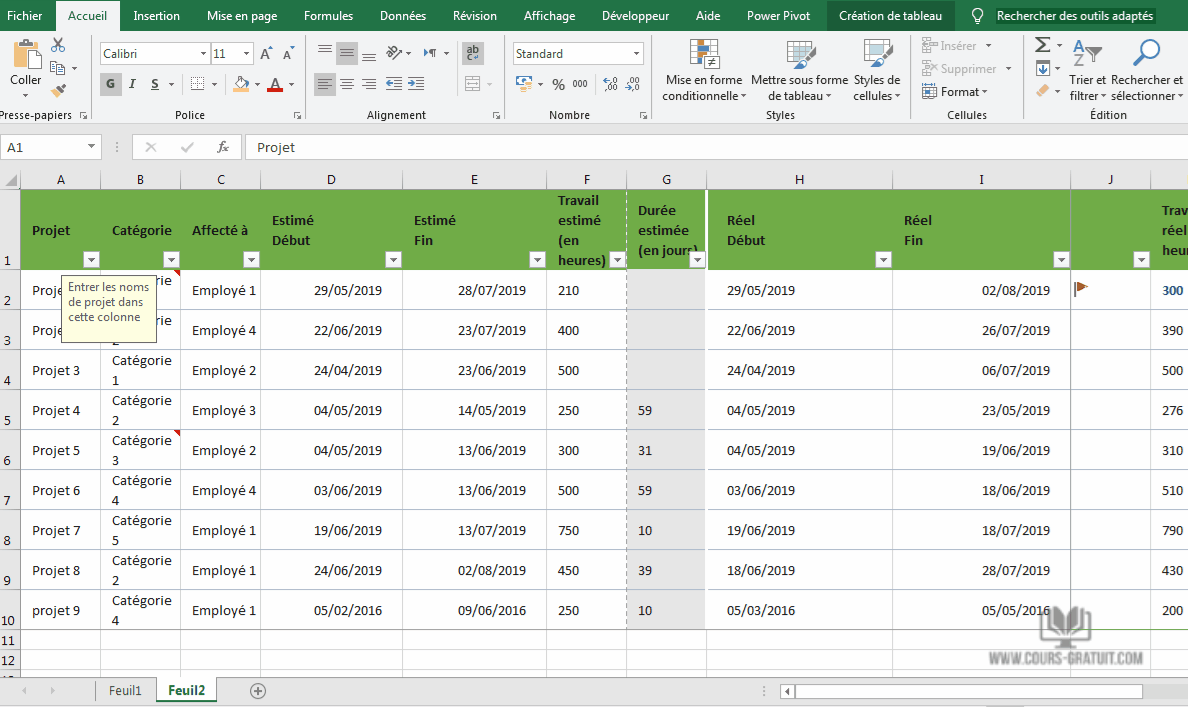Toggle bold formatting (G)

(x=110, y=84)
